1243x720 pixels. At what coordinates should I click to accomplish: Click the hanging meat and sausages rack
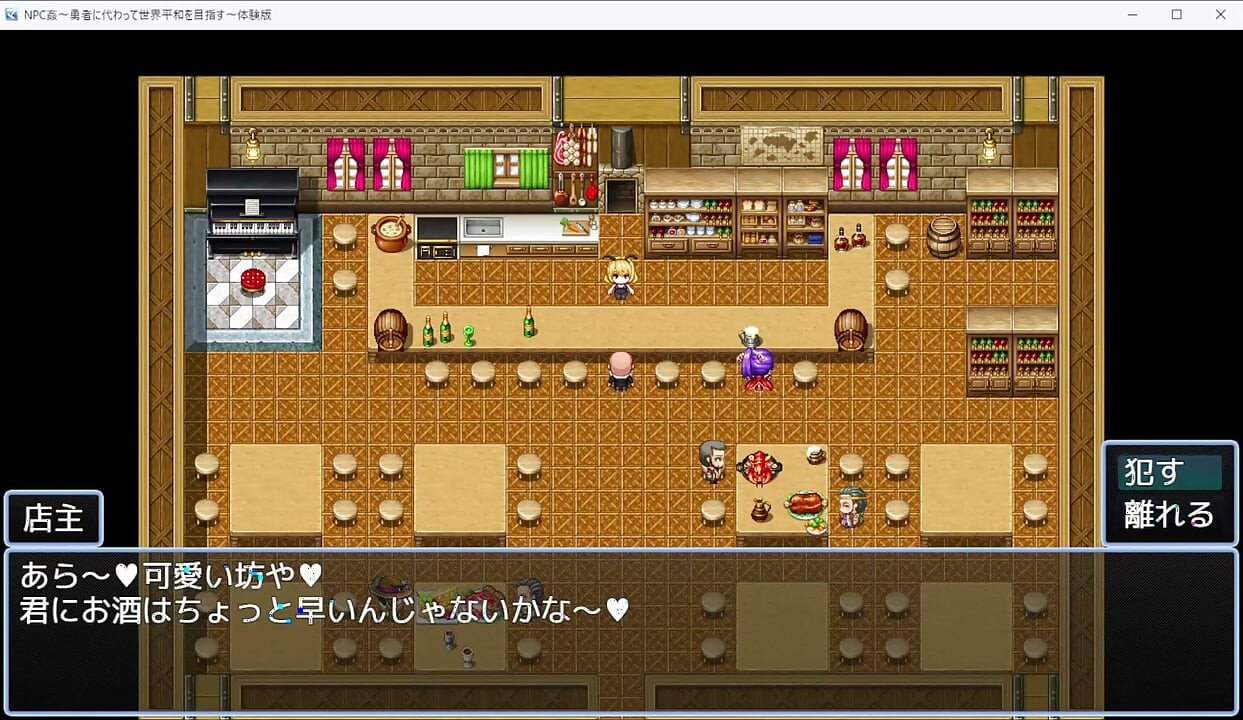[x=575, y=148]
